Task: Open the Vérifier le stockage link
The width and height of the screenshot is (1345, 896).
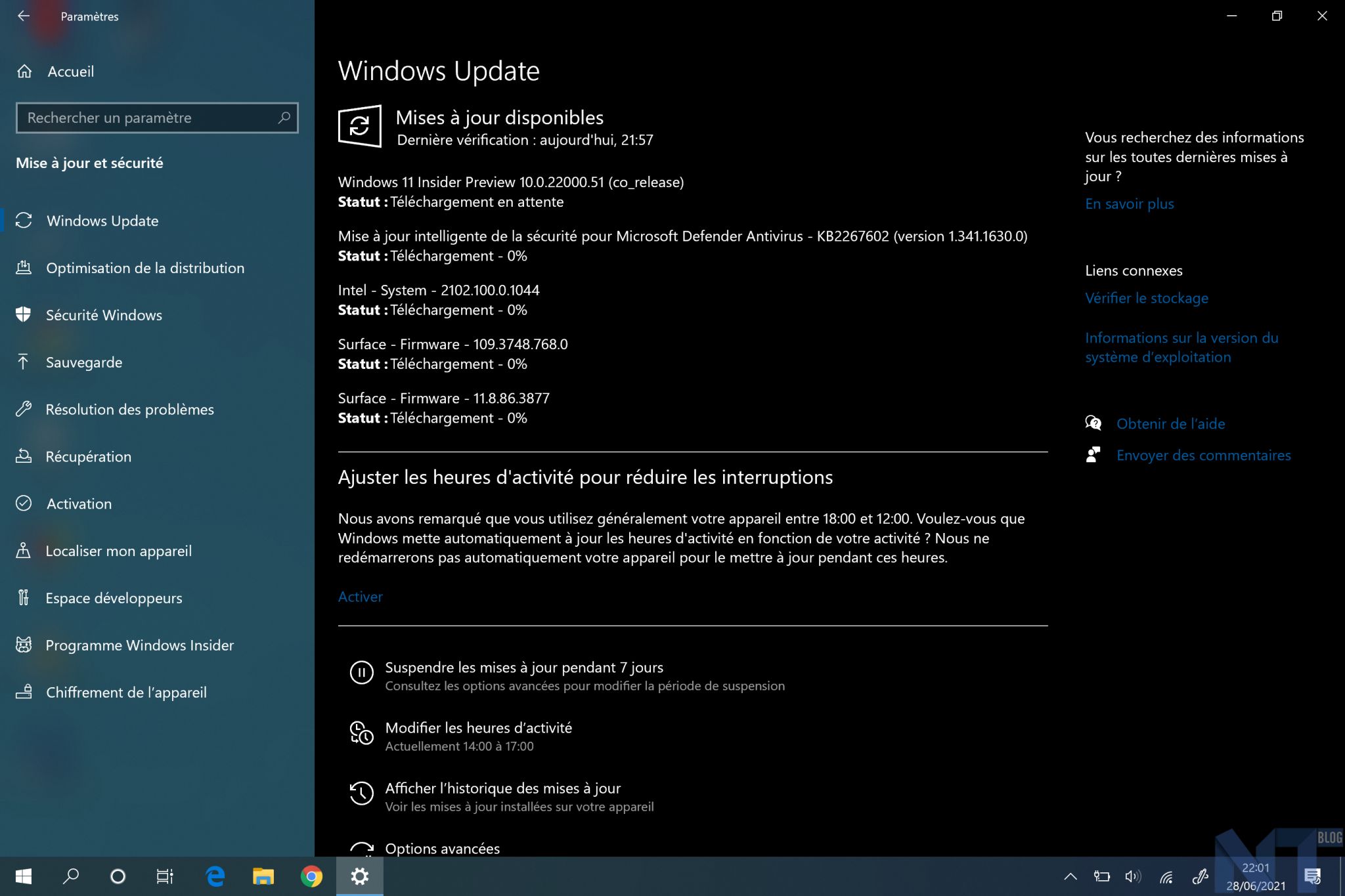Action: click(1146, 298)
